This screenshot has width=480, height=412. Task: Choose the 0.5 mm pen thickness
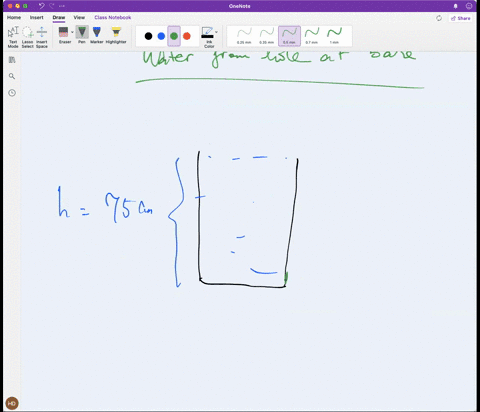coord(289,36)
